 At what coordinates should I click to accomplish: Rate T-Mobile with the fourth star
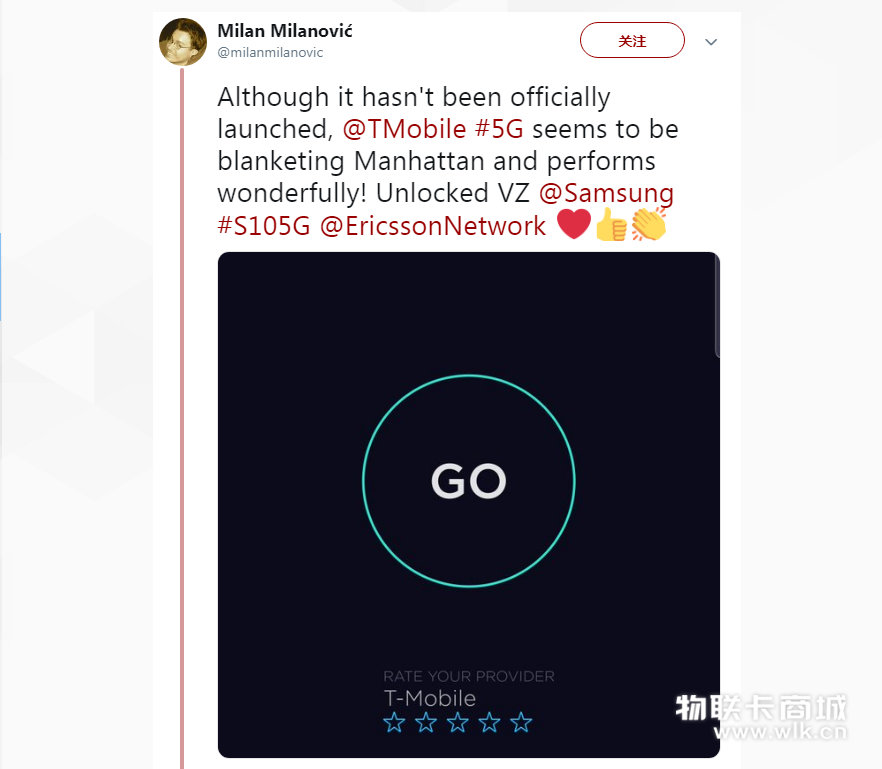[x=489, y=722]
